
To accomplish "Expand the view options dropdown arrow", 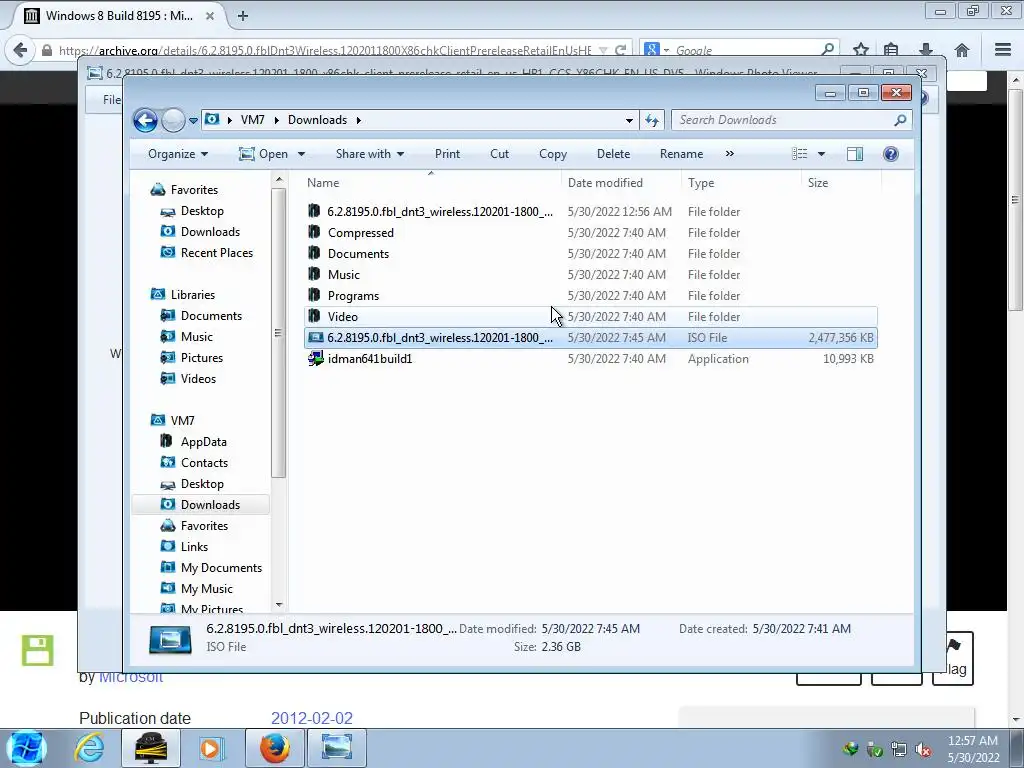I will tap(822, 154).
